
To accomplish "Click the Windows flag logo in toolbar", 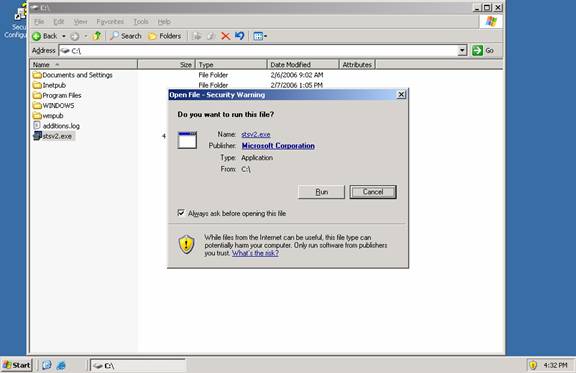I will [x=491, y=21].
